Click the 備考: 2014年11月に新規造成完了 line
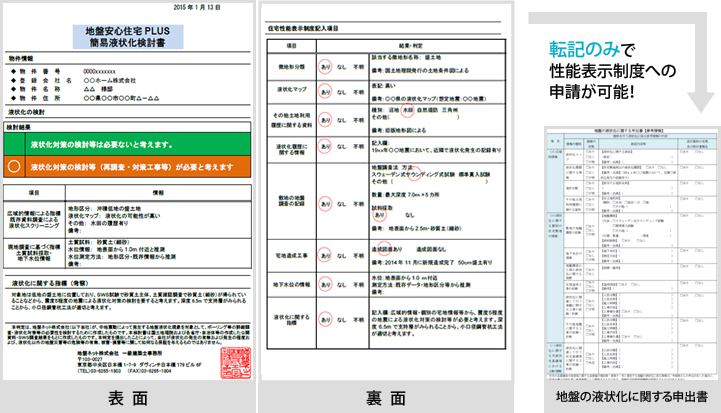 [x=432, y=263]
